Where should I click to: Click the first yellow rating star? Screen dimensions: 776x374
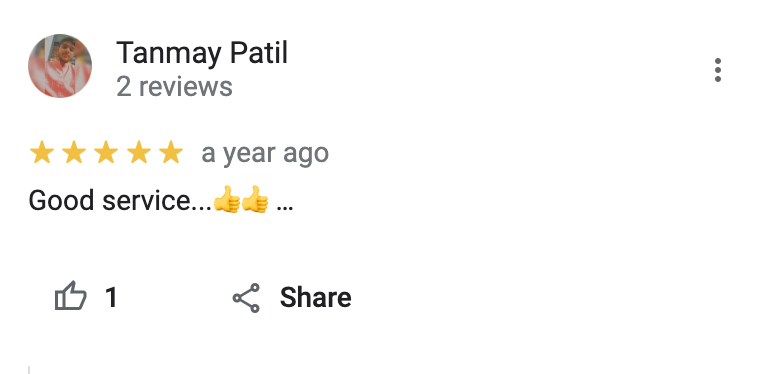42,152
